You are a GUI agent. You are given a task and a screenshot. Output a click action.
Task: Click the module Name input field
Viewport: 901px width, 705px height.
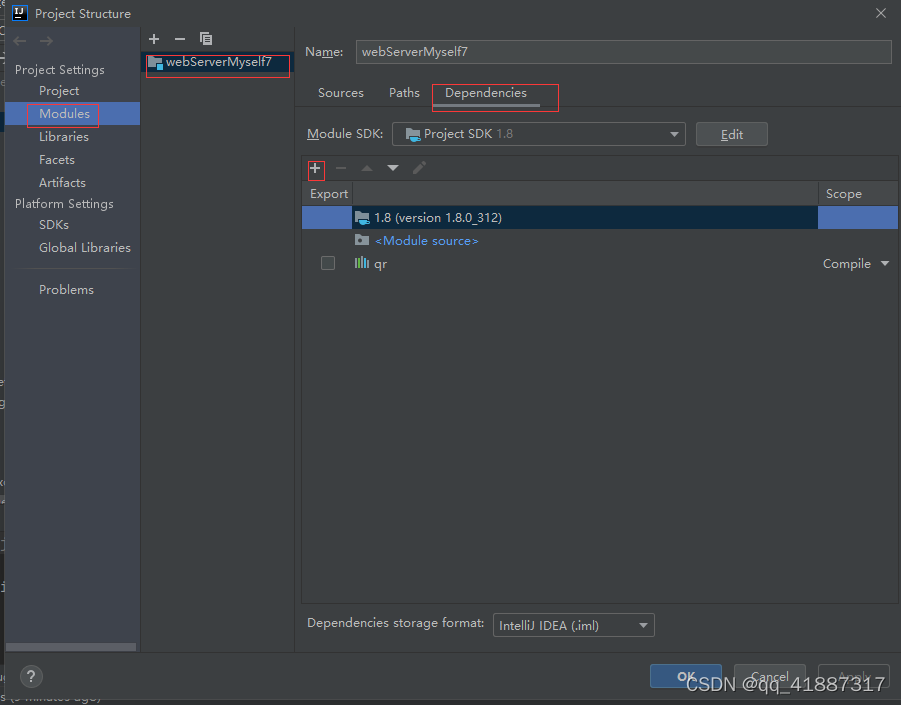pos(623,52)
